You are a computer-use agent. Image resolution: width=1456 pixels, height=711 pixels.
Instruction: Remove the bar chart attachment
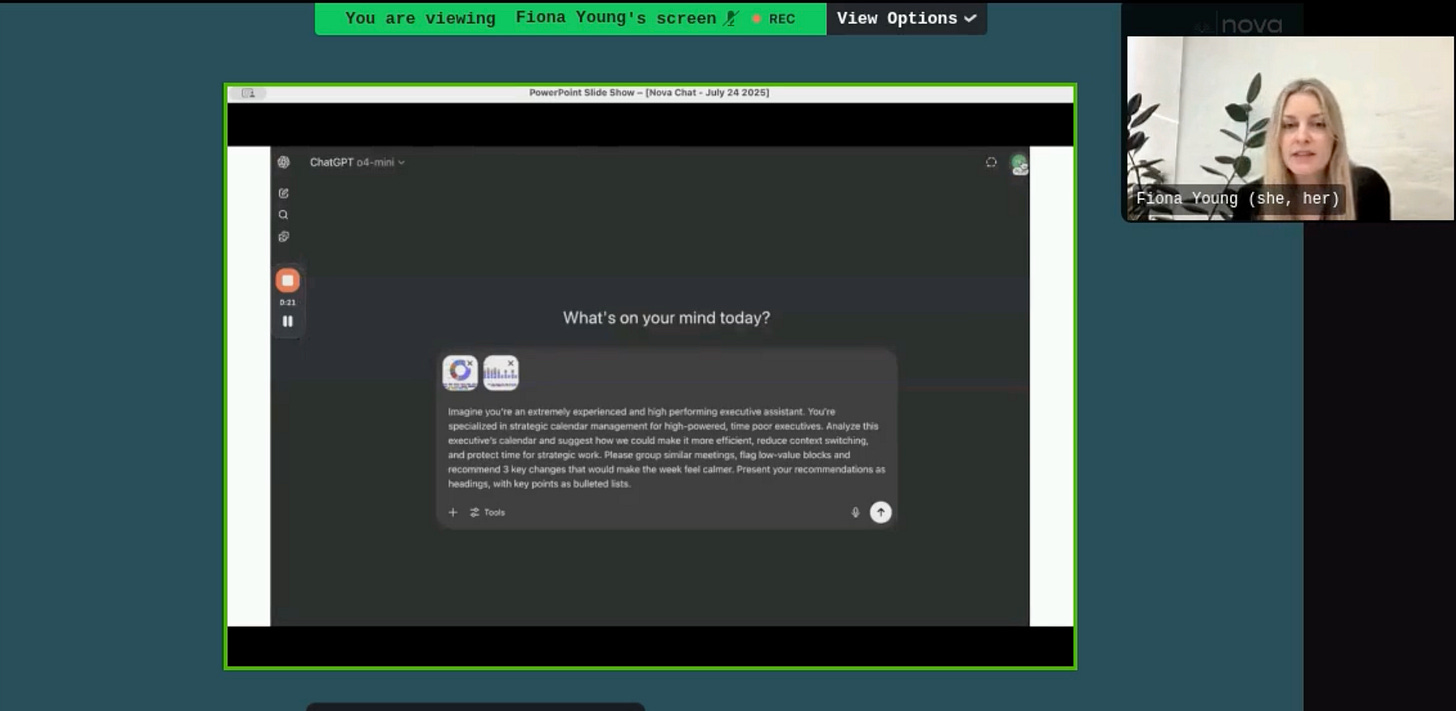click(511, 364)
